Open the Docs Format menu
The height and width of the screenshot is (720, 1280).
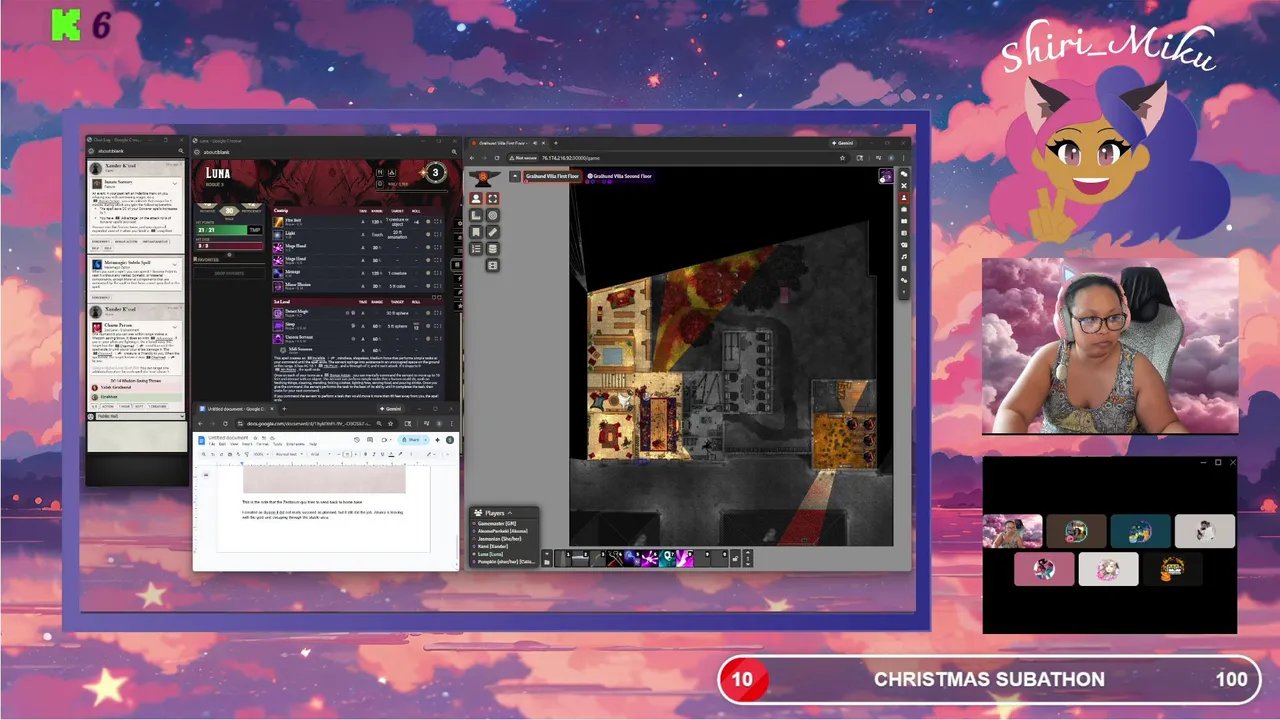[x=262, y=444]
